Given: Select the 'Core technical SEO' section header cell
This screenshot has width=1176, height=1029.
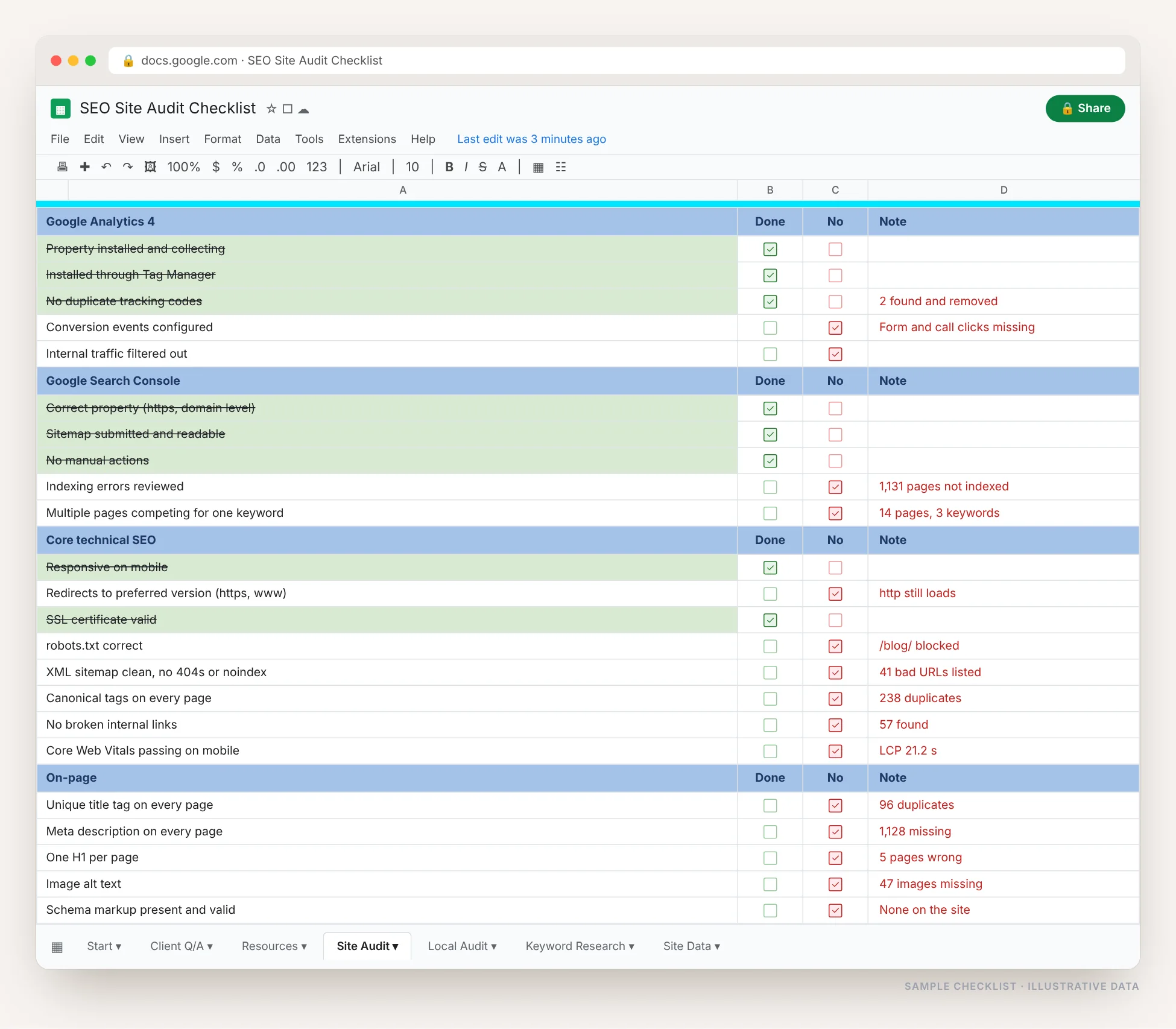Looking at the screenshot, I should [x=387, y=540].
